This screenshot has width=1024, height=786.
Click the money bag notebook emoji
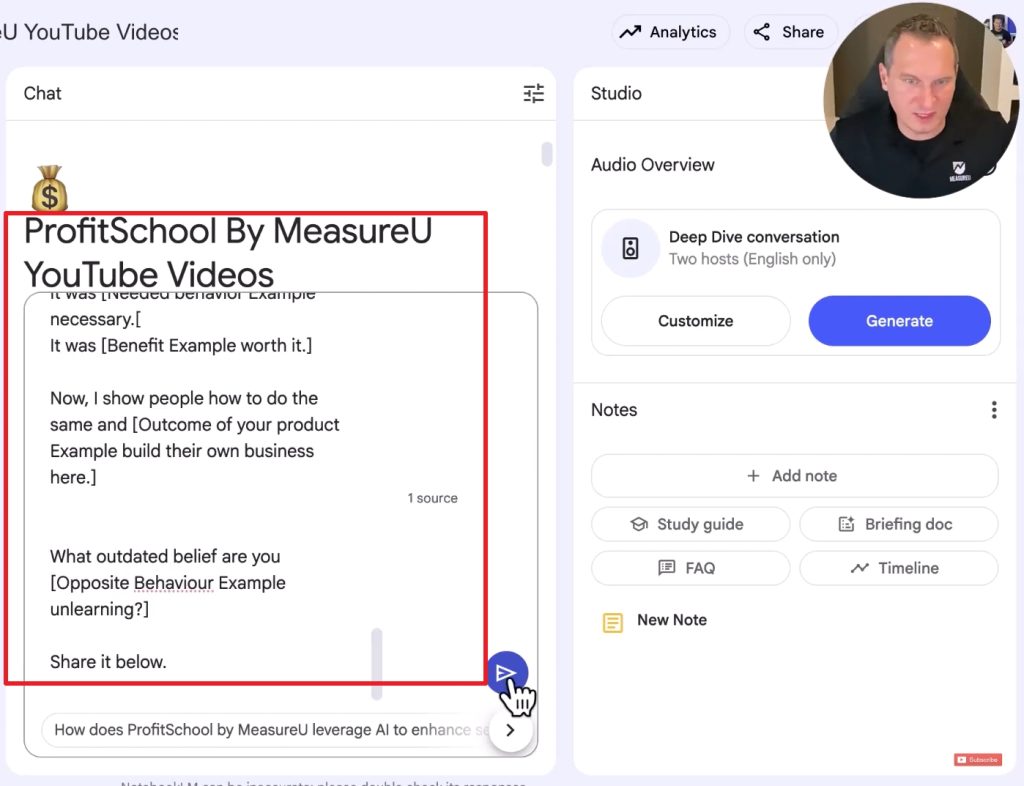point(50,189)
